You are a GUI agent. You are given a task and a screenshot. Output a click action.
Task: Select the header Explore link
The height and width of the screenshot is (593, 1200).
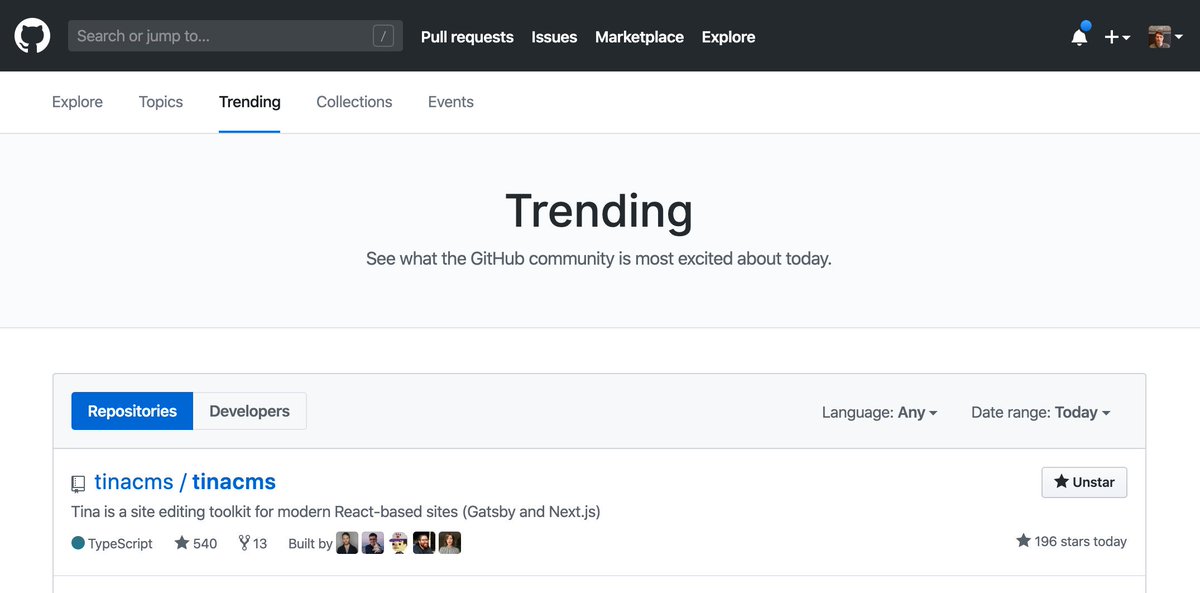[728, 37]
